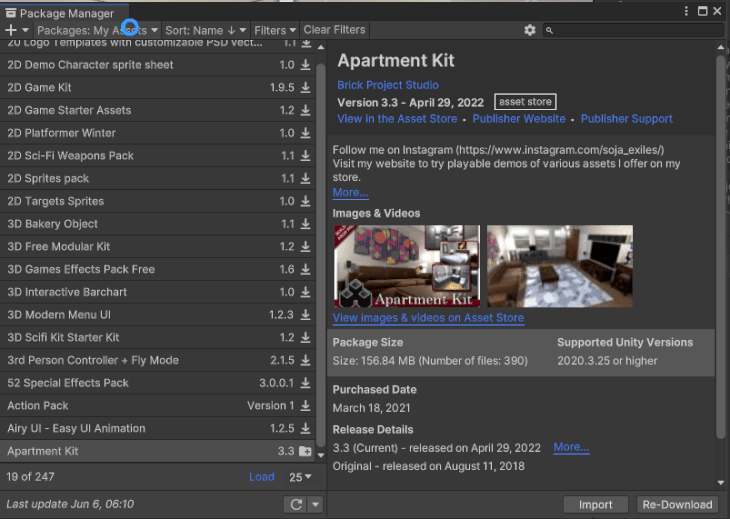Viewport: 730px width, 519px height.
Task: Click download icon for 3D Modern Menu UI
Action: pyautogui.click(x=305, y=315)
